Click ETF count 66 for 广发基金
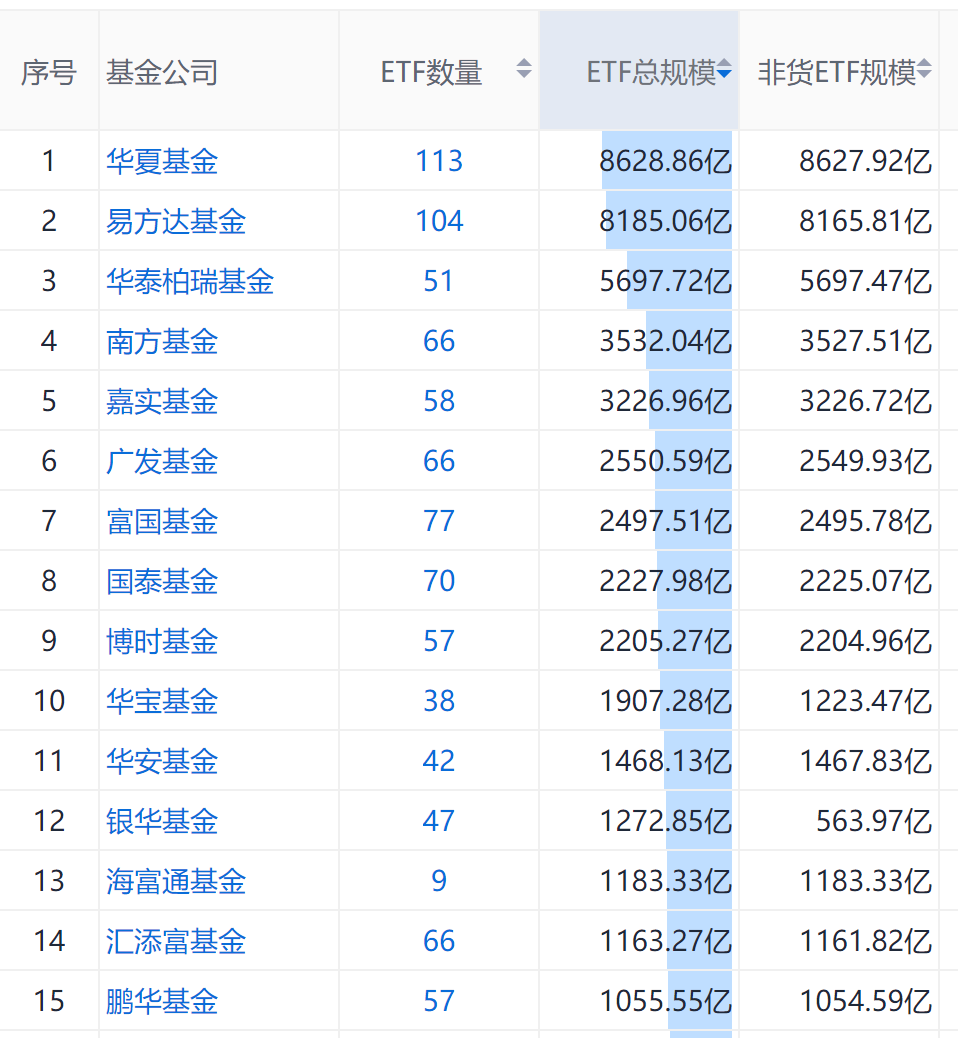This screenshot has width=958, height=1038. click(439, 461)
